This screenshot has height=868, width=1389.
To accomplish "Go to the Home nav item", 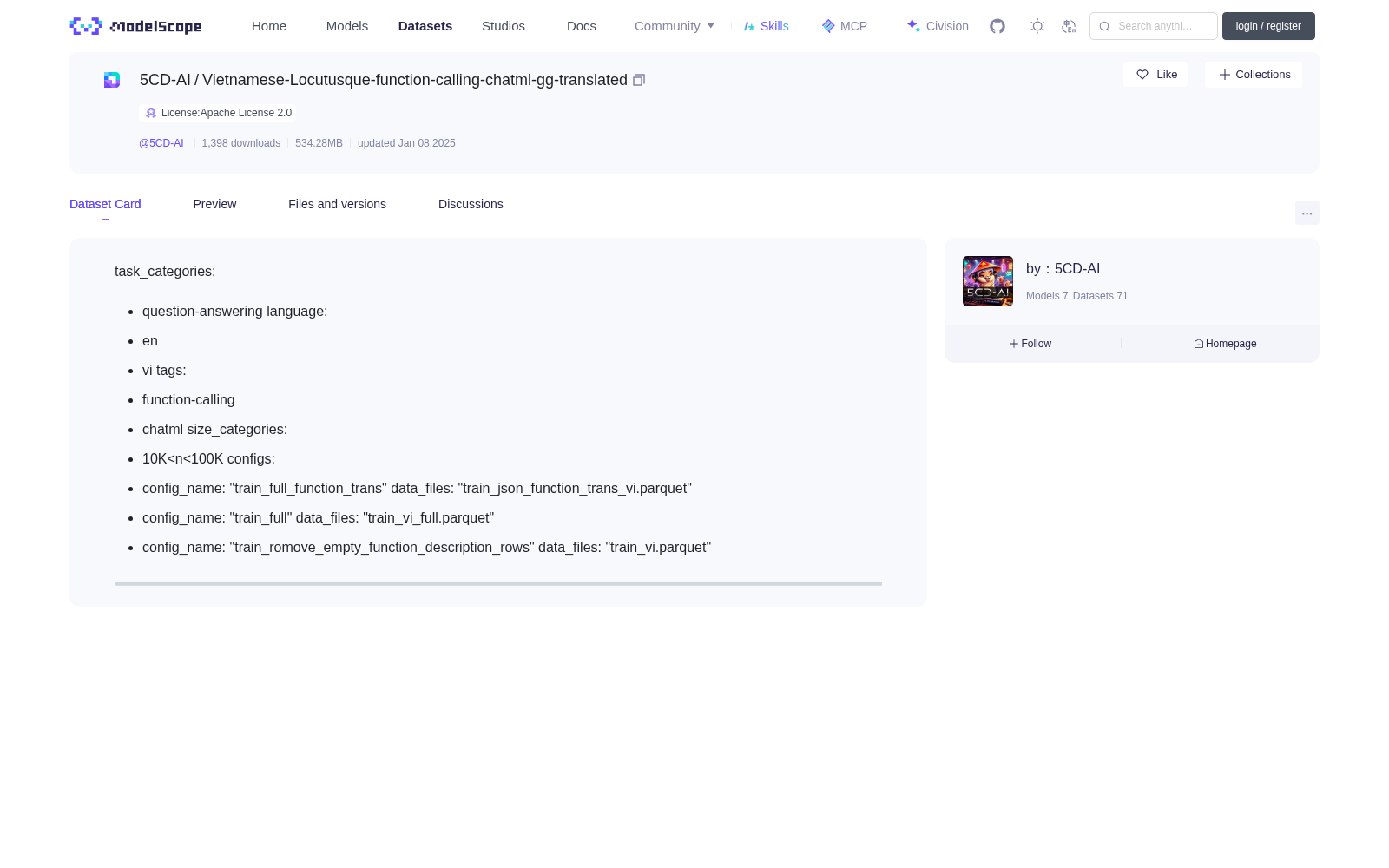I will click(269, 26).
